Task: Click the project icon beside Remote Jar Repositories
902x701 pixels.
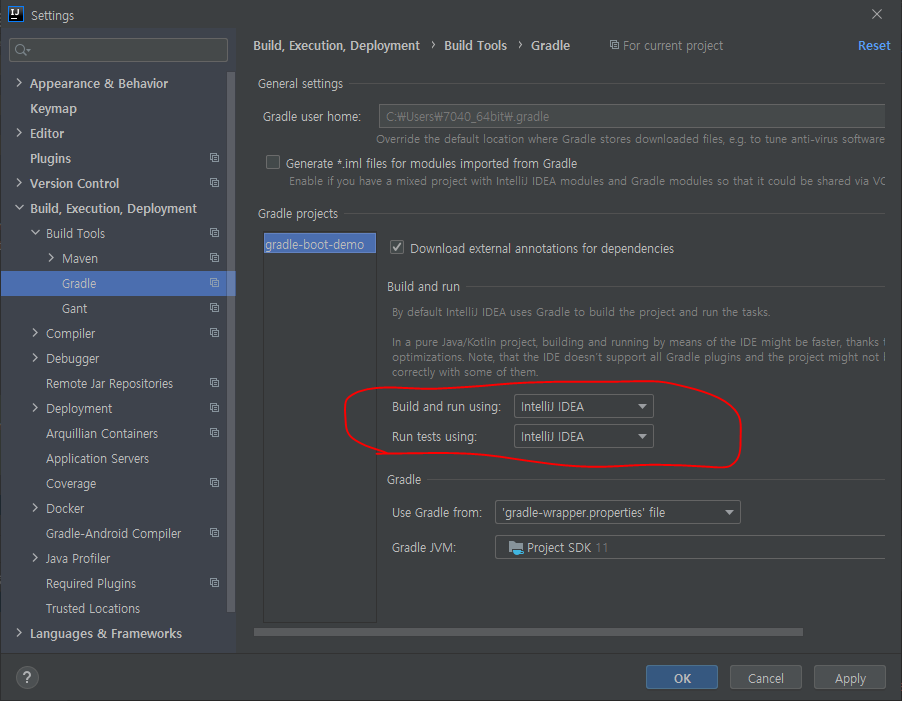Action: pos(215,383)
